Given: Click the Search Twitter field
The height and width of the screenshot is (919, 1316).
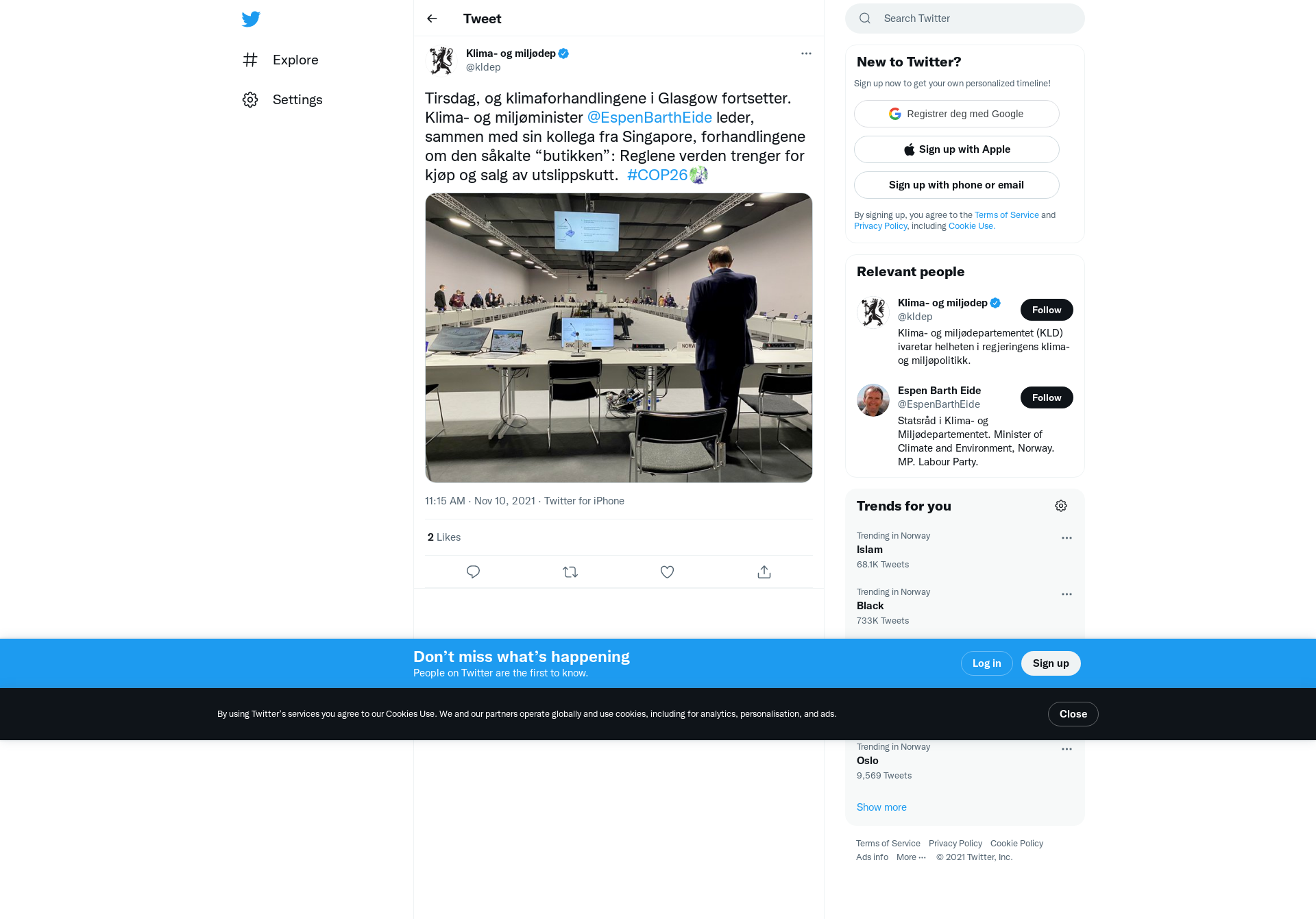Looking at the screenshot, I should [x=965, y=19].
